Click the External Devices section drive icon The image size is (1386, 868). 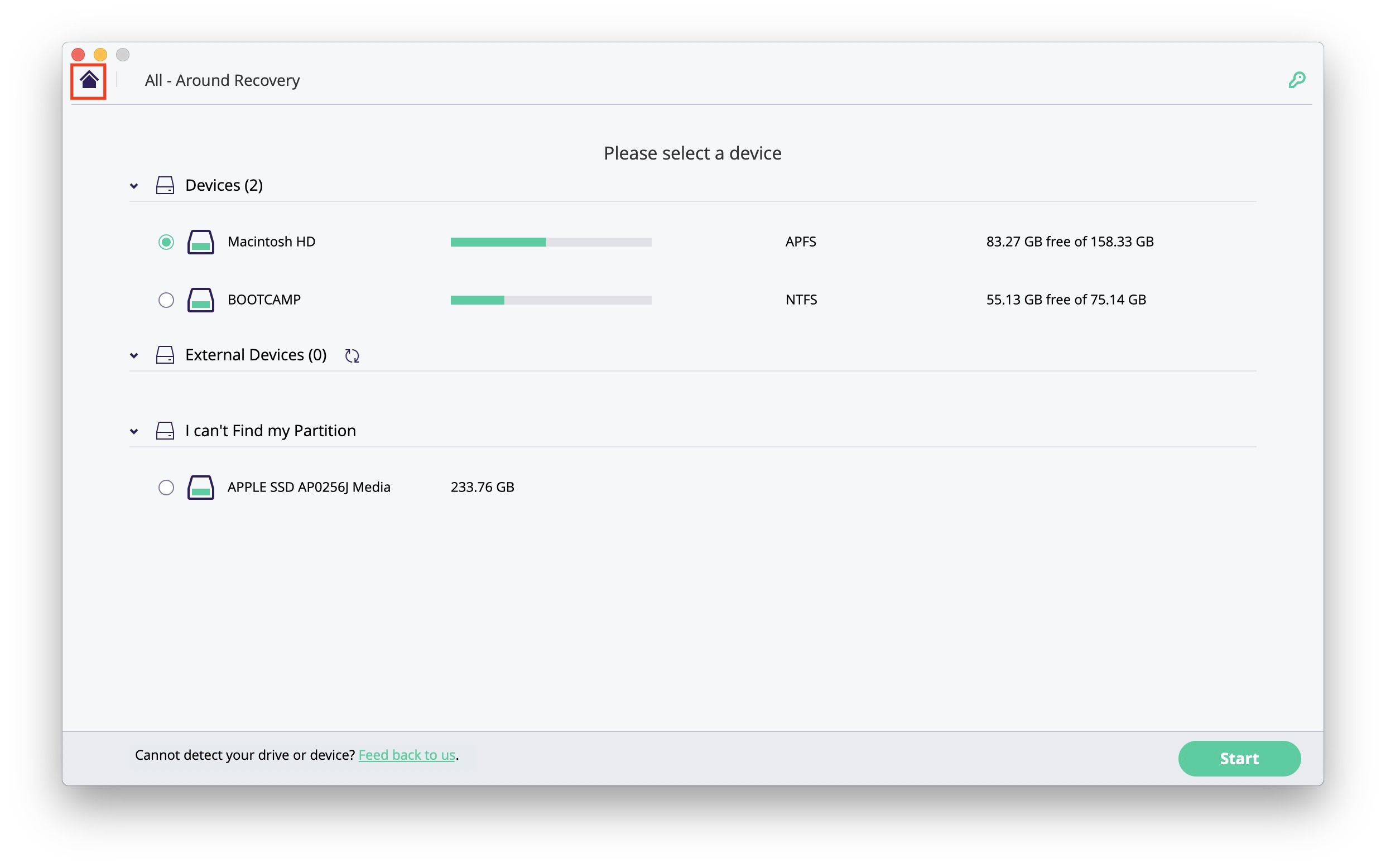[x=165, y=355]
